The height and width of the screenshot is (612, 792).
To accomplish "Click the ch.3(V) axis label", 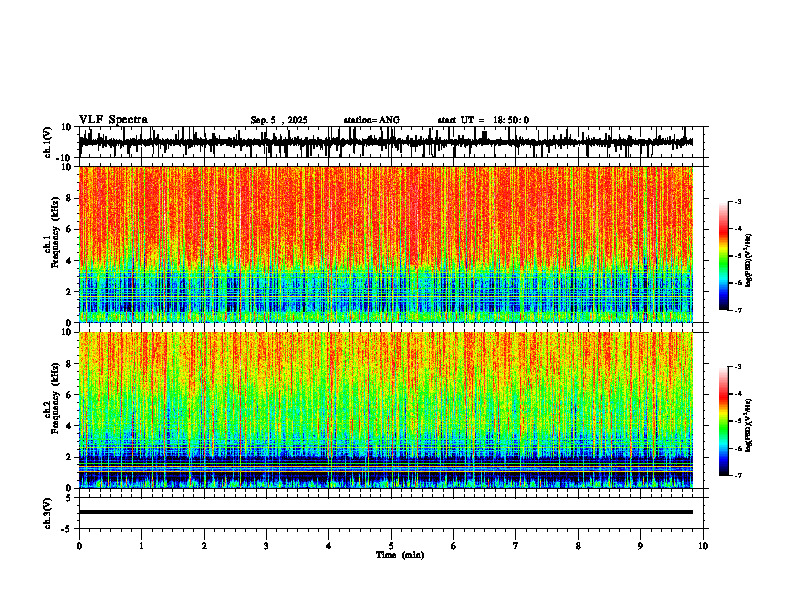I will click(x=48, y=513).
